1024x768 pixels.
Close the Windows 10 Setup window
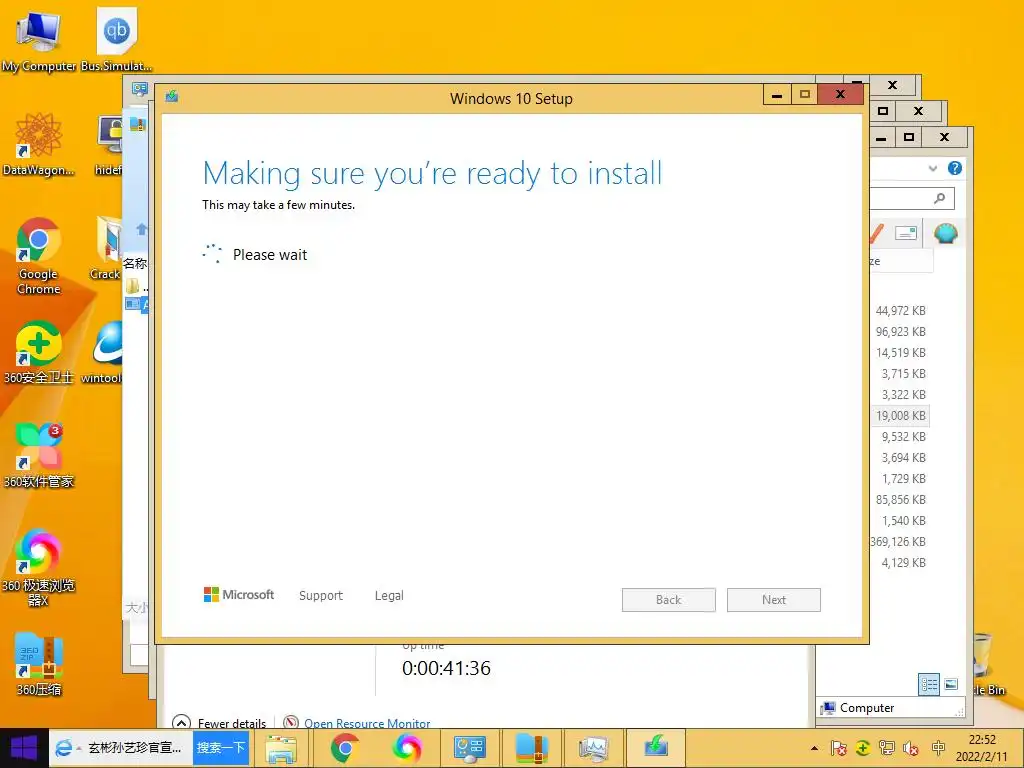pos(840,95)
